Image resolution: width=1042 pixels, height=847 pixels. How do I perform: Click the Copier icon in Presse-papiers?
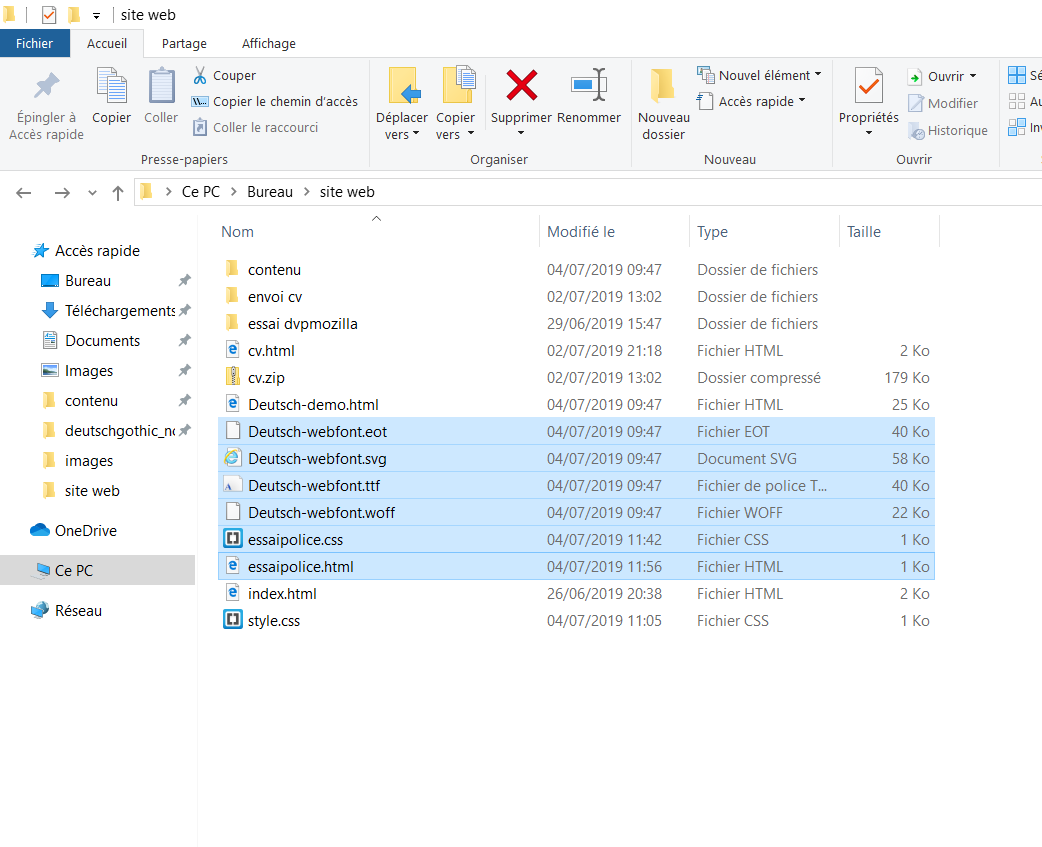111,87
